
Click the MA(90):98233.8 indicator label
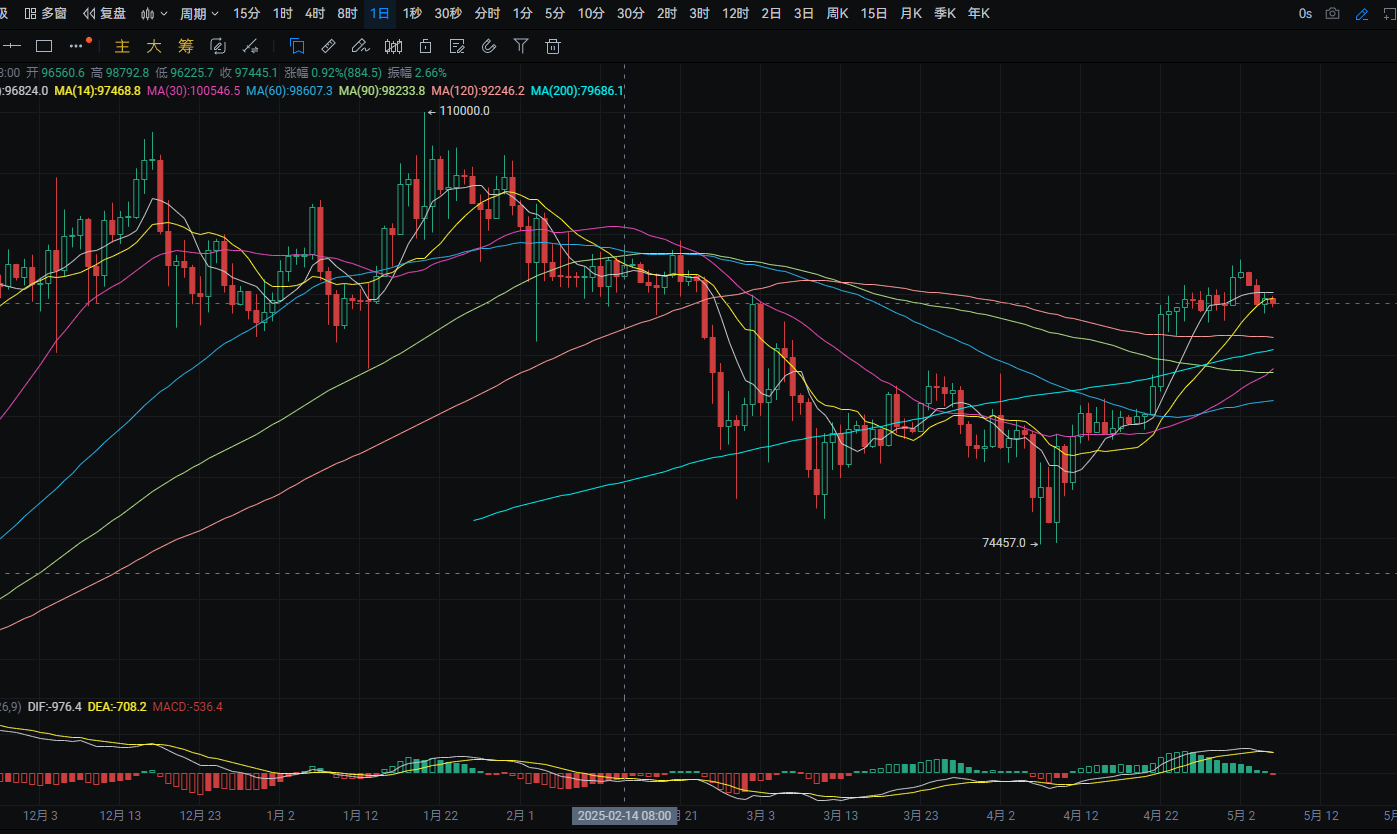pos(381,90)
